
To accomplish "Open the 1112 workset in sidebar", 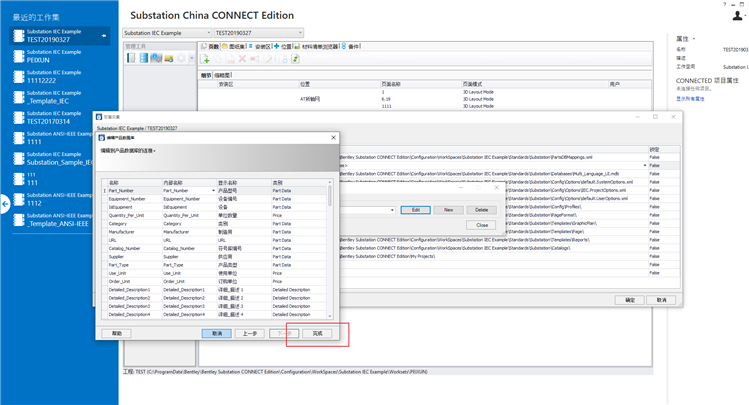I will coord(54,199).
